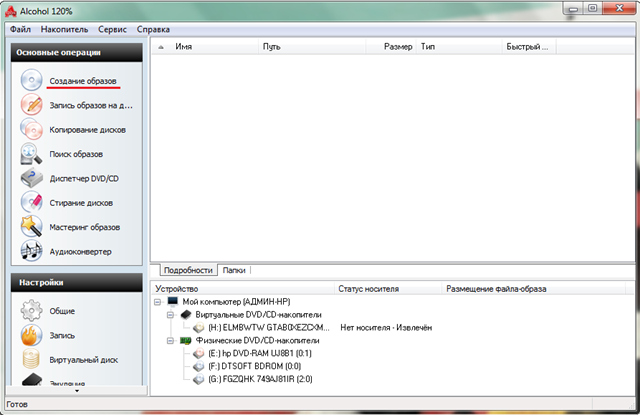Open Копирование дисков operation

coord(87,130)
